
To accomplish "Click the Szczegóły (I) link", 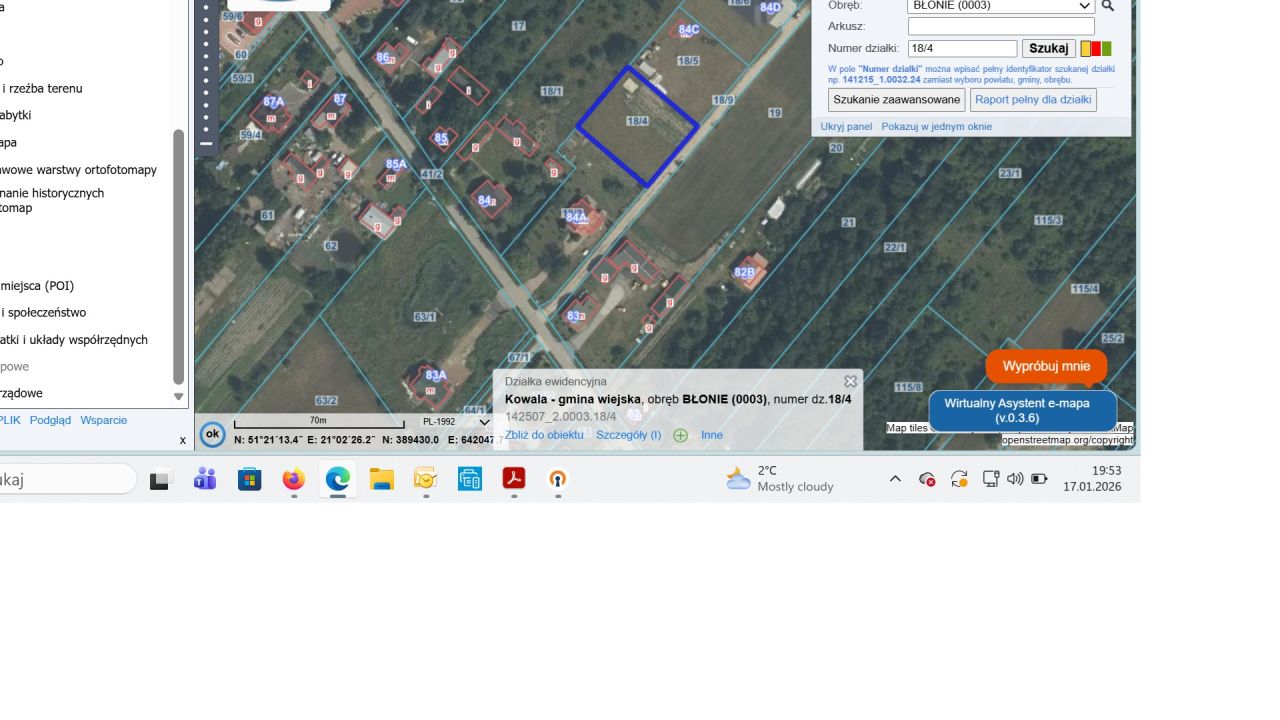I will tap(628, 435).
